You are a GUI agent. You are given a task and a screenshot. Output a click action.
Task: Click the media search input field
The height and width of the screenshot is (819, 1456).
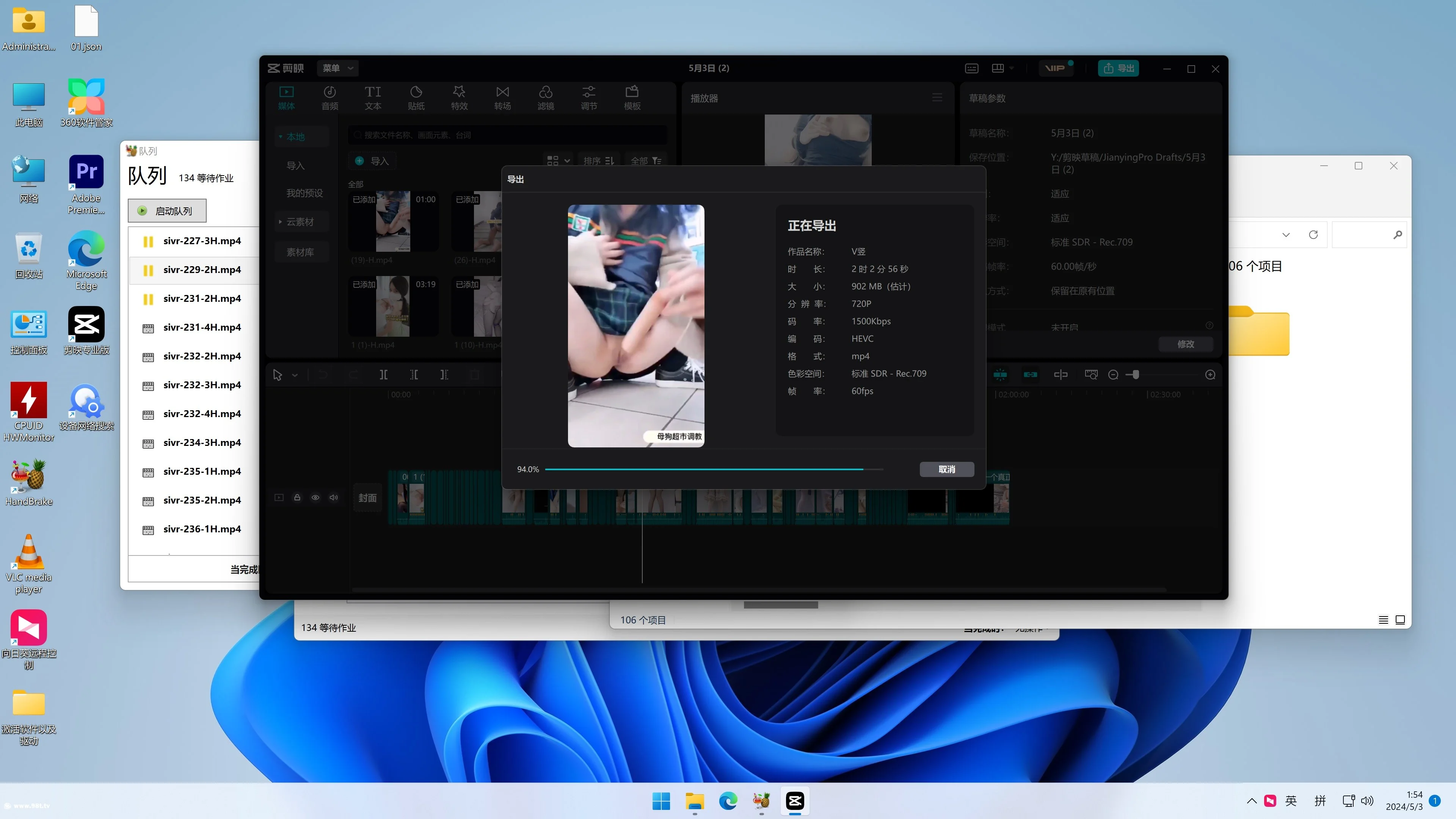tap(508, 135)
